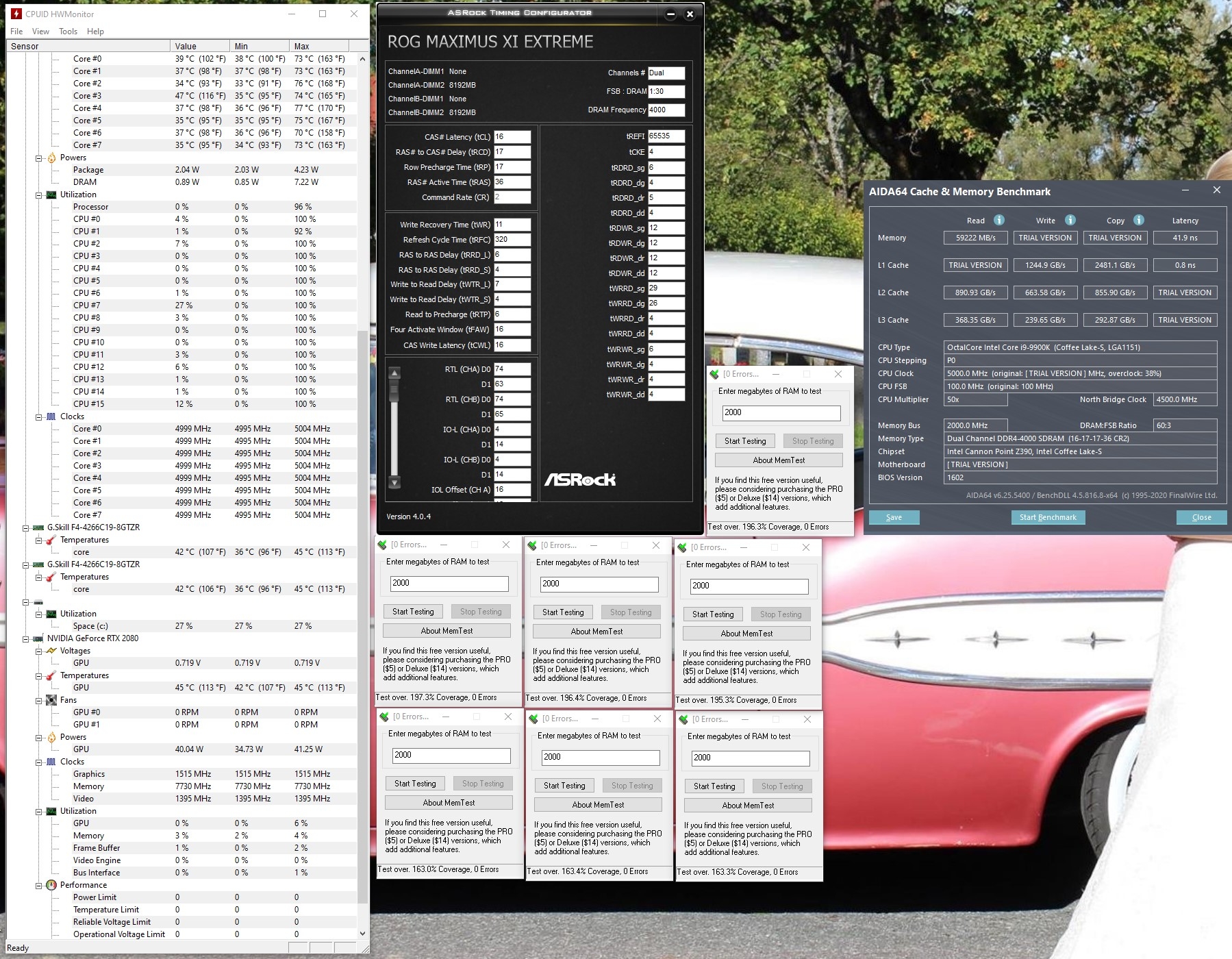
Task: Click the Close button in AIDA64 window
Action: tap(1201, 517)
